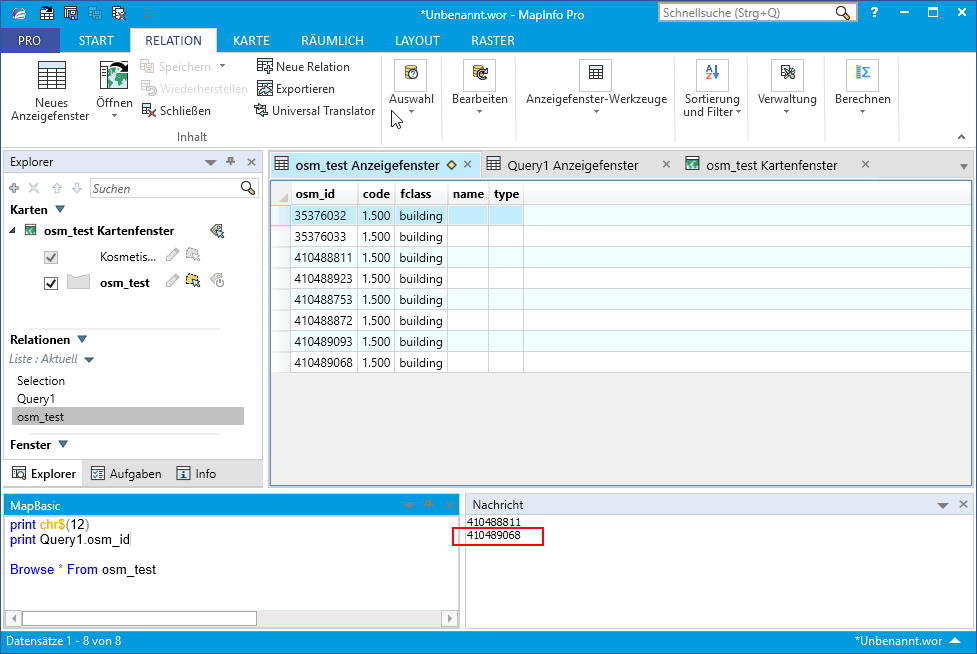Click Schließen relation button
Screen dimensions: 977x654
176,111
